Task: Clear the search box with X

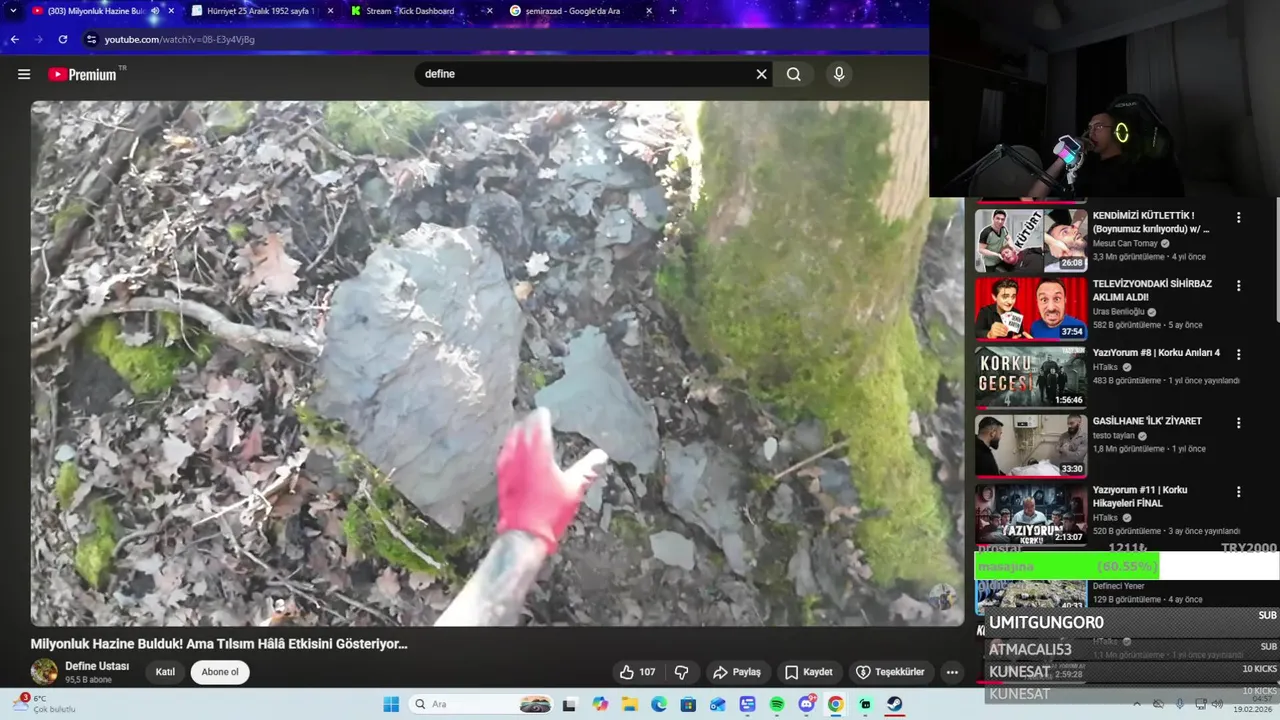Action: tap(761, 74)
